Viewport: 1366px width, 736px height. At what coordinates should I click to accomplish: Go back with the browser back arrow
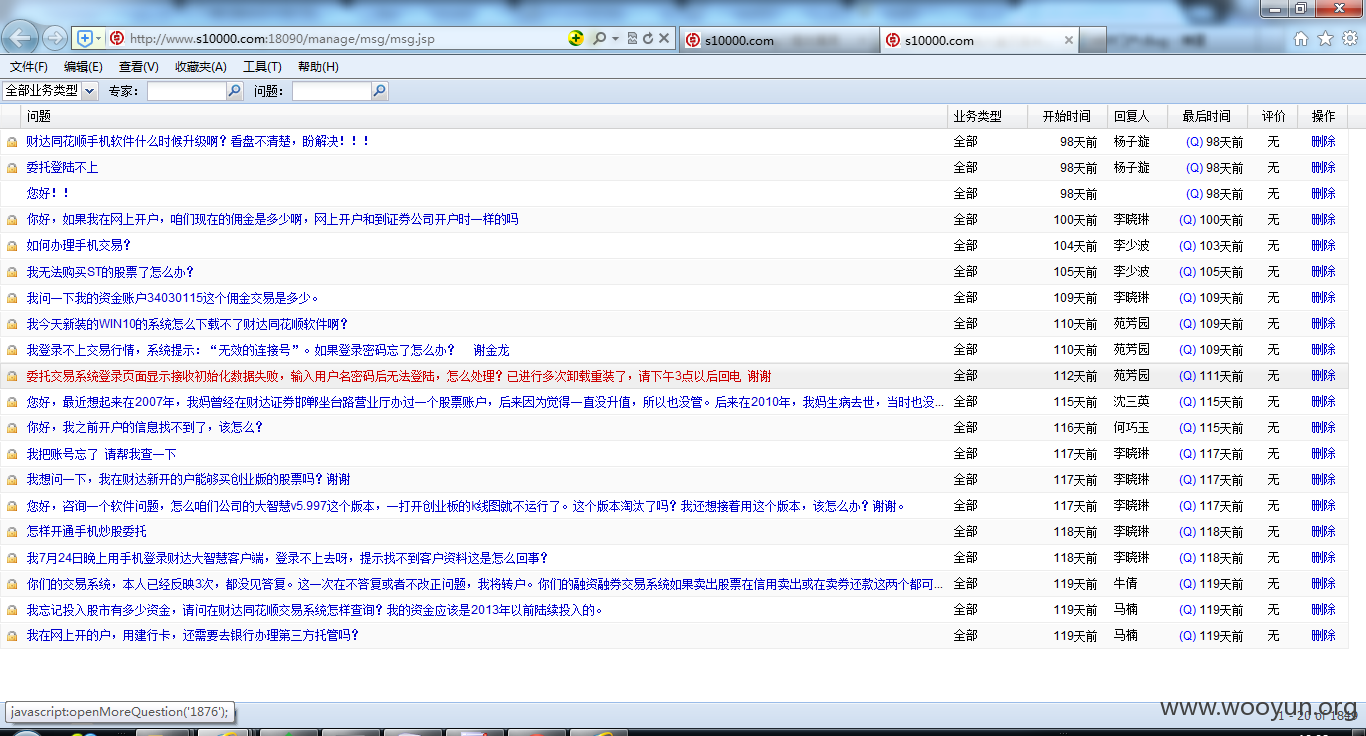tap(21, 38)
